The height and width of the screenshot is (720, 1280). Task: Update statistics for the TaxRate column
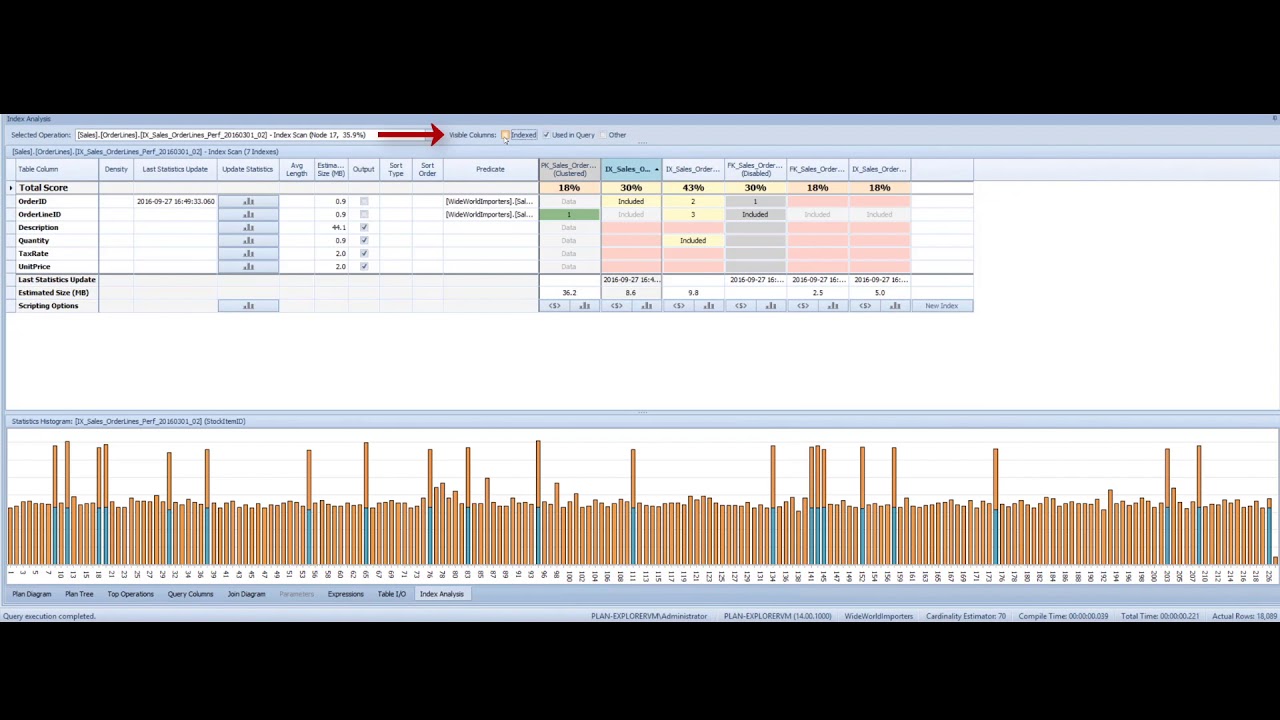[248, 254]
